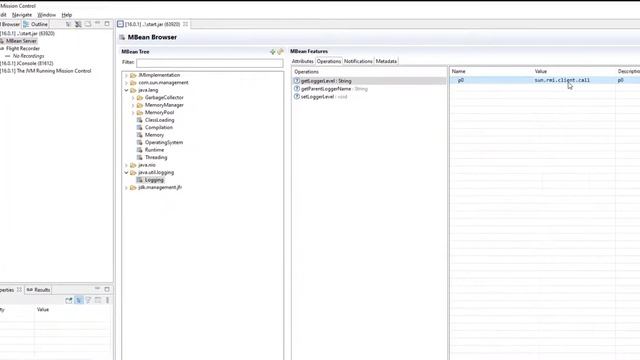640x360 pixels.
Task: Maximize the JVM Browser view
Action: pyautogui.click(x=107, y=24)
